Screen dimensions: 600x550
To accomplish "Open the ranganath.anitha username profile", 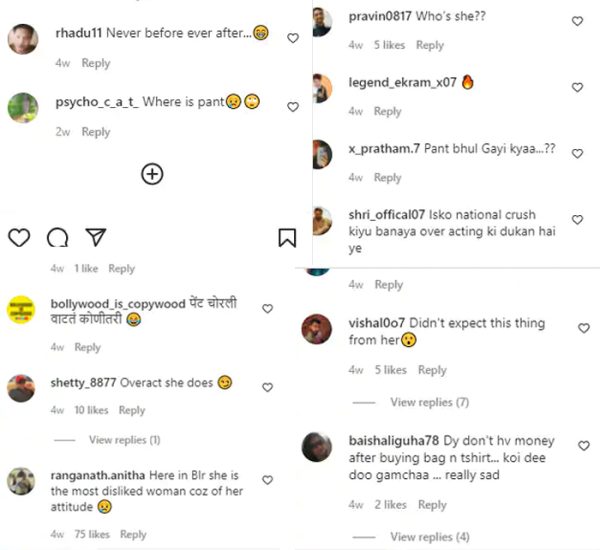I will point(98,475).
